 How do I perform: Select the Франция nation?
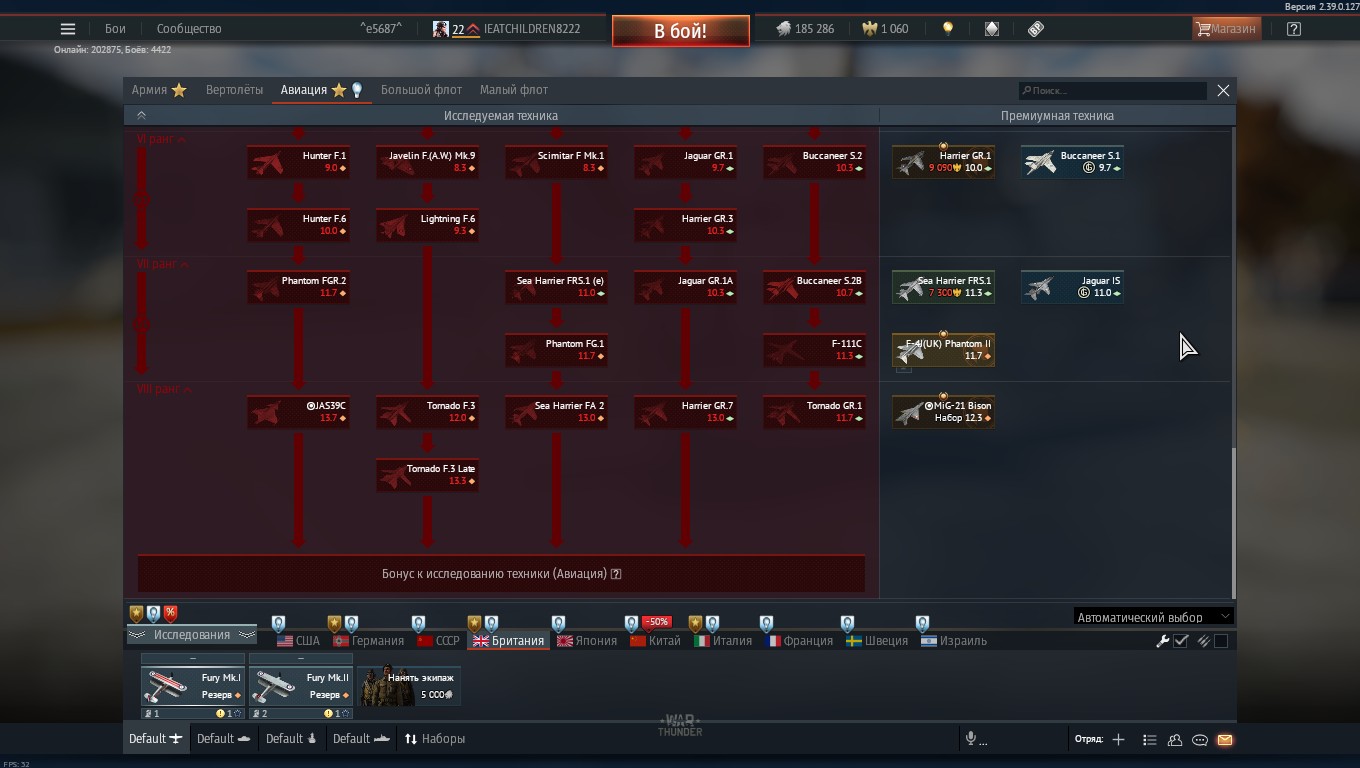(x=799, y=641)
